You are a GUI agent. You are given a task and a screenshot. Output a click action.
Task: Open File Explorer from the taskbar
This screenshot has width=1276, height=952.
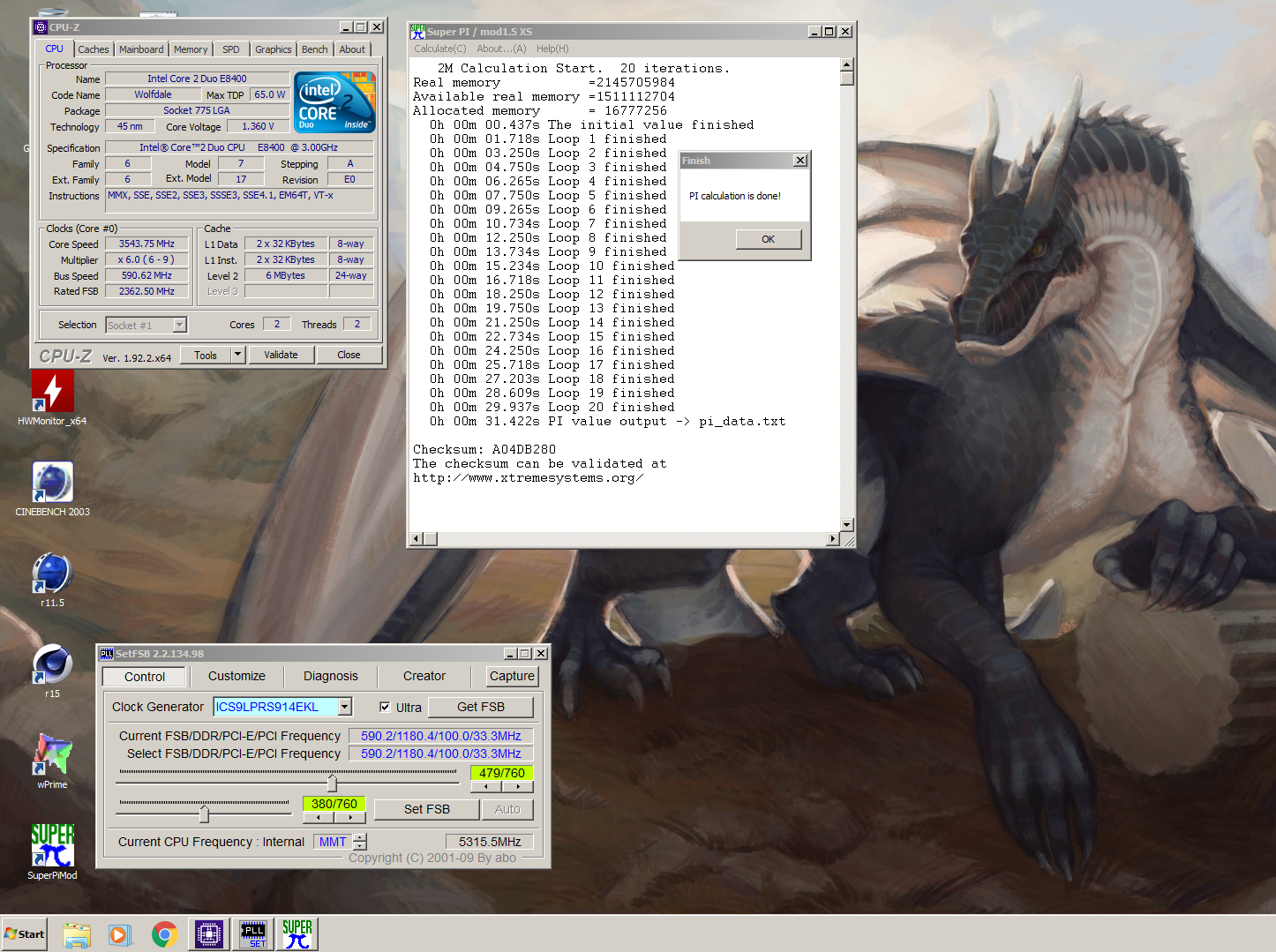(77, 934)
